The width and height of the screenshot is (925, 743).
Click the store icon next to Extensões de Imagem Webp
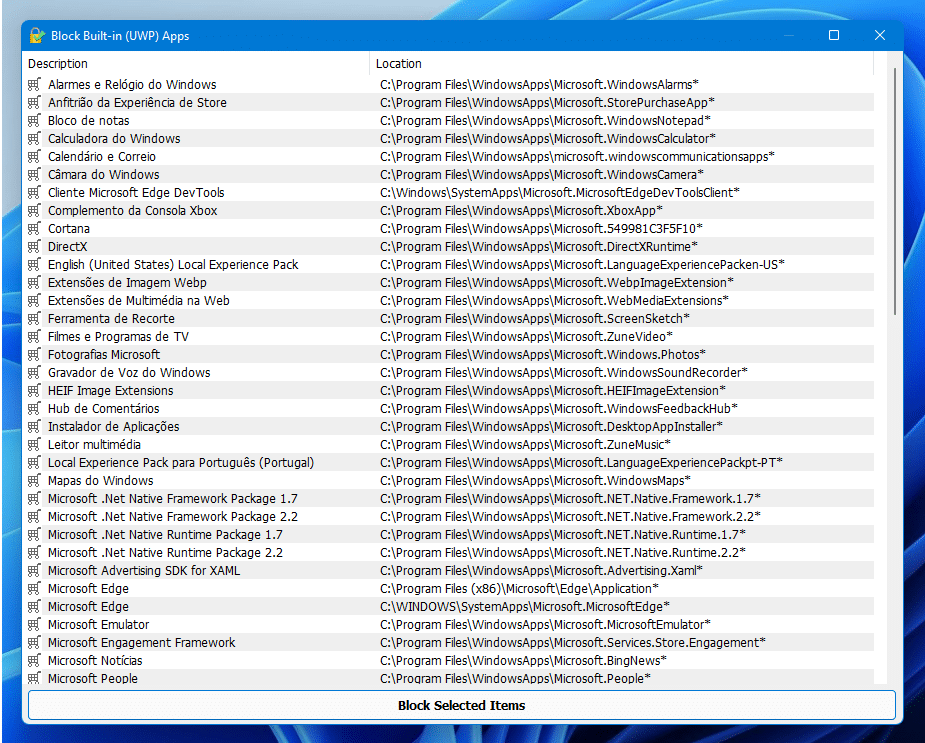click(34, 283)
